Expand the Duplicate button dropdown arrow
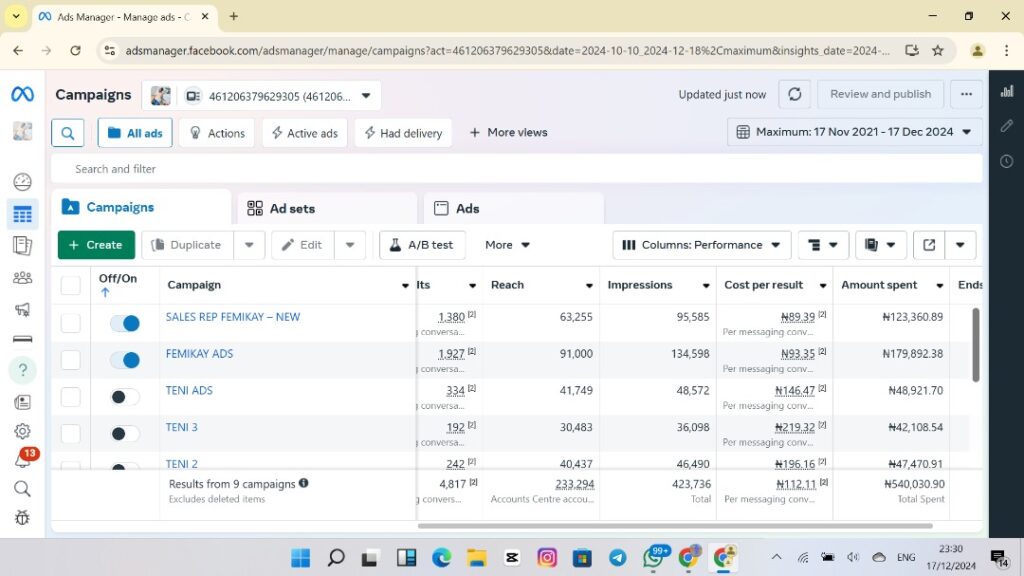 (x=250, y=245)
